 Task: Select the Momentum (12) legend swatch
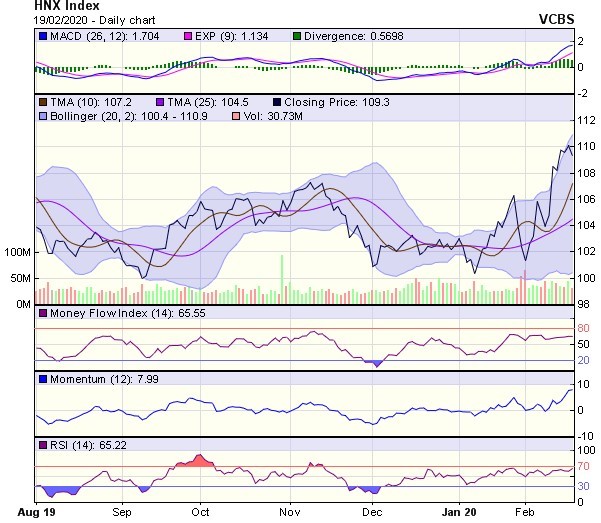tap(43, 379)
